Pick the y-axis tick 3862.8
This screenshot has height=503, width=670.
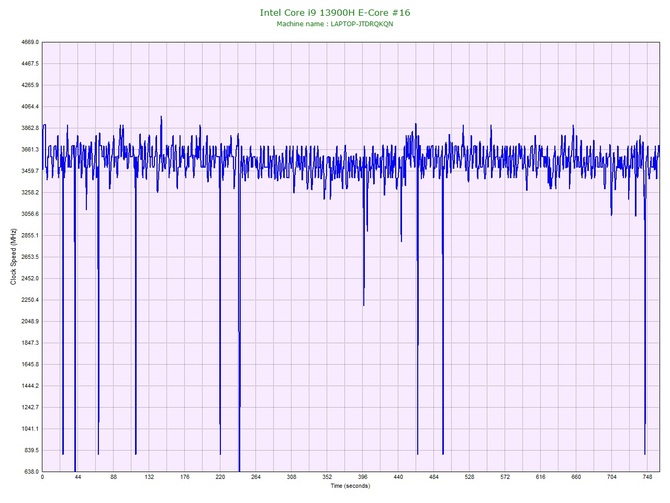(x=29, y=128)
